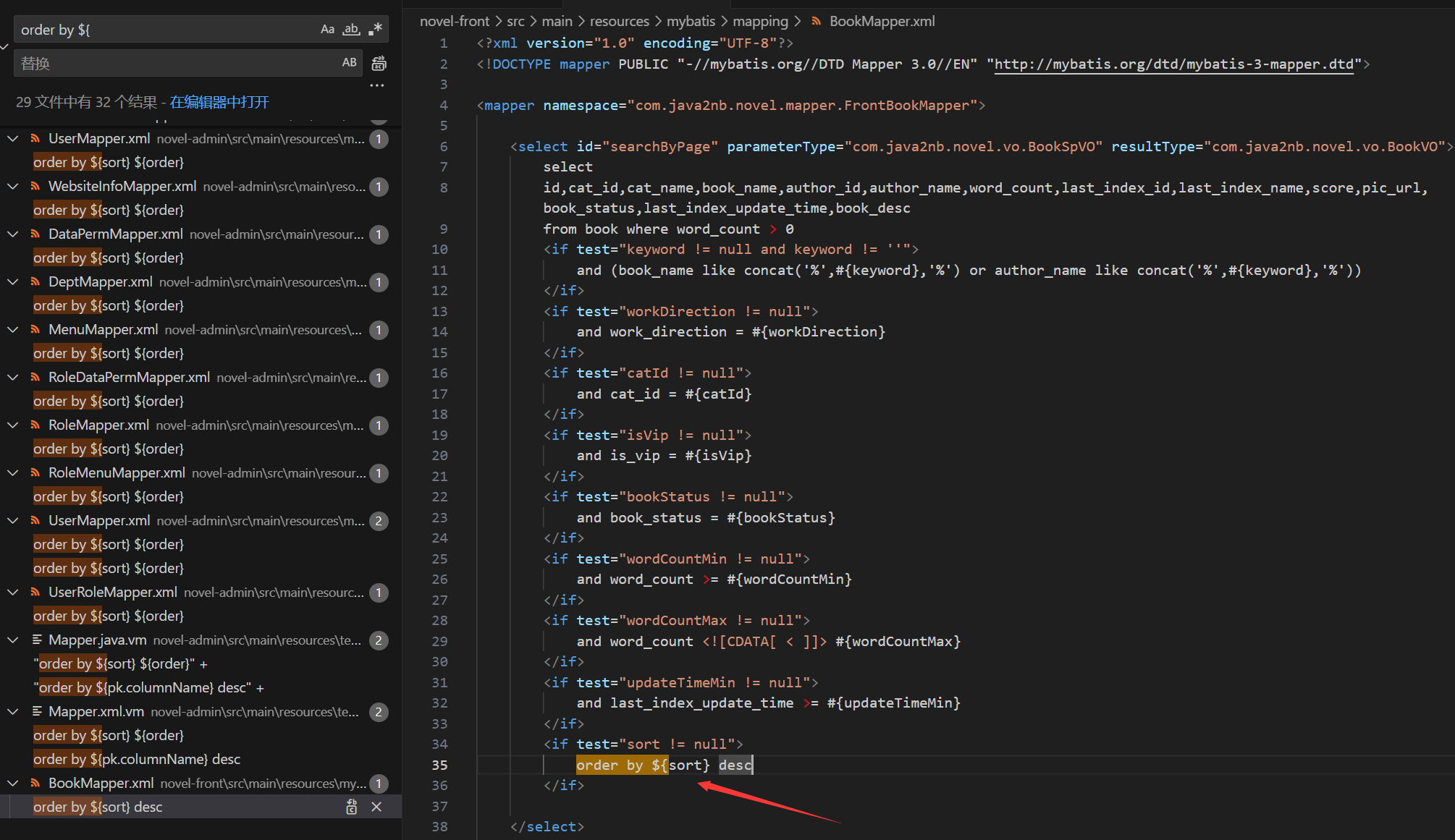
Task: Click the Replace All icon
Action: point(379,64)
